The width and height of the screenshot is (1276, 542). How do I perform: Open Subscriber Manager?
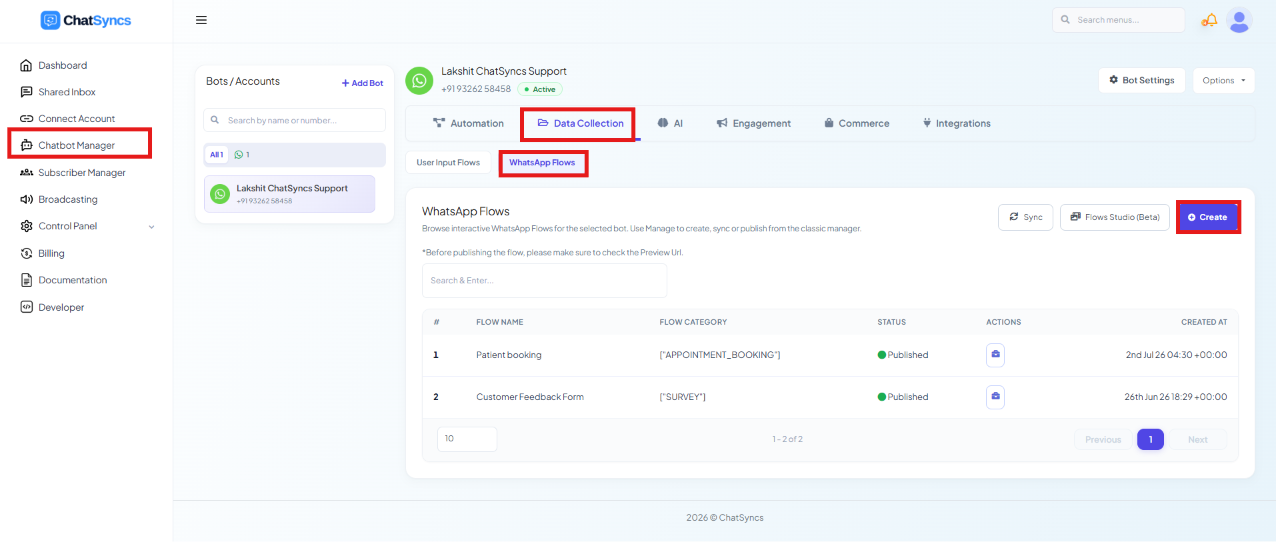[82, 173]
